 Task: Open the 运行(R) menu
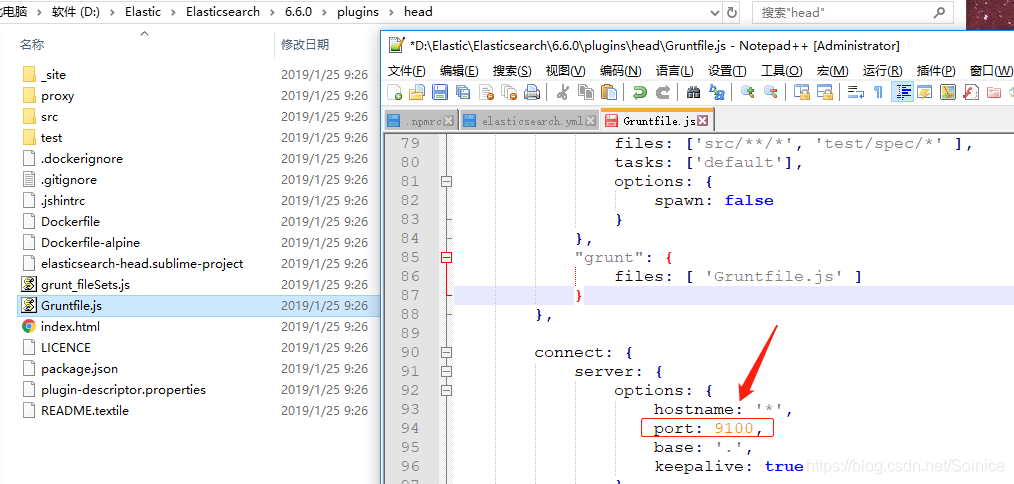[883, 71]
